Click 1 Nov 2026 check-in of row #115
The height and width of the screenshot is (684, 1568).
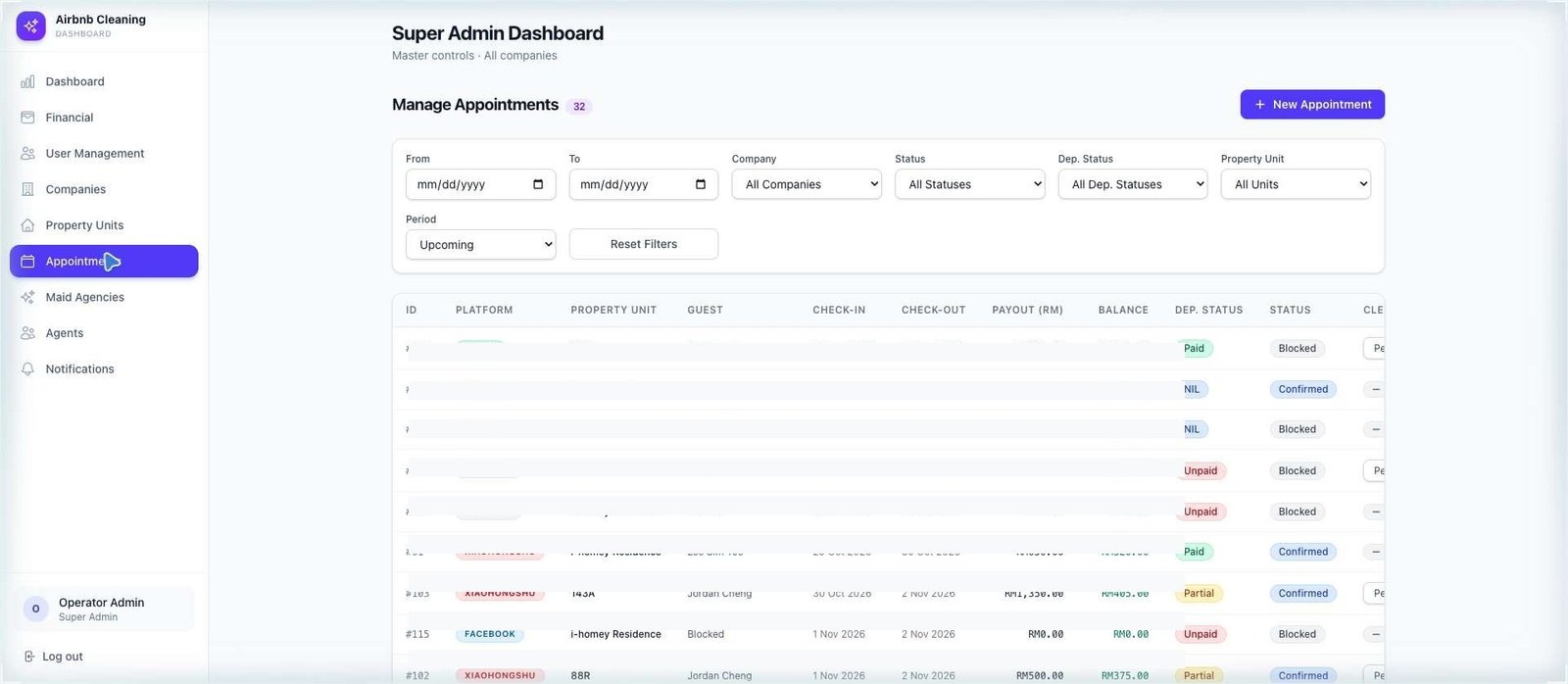pyautogui.click(x=839, y=634)
